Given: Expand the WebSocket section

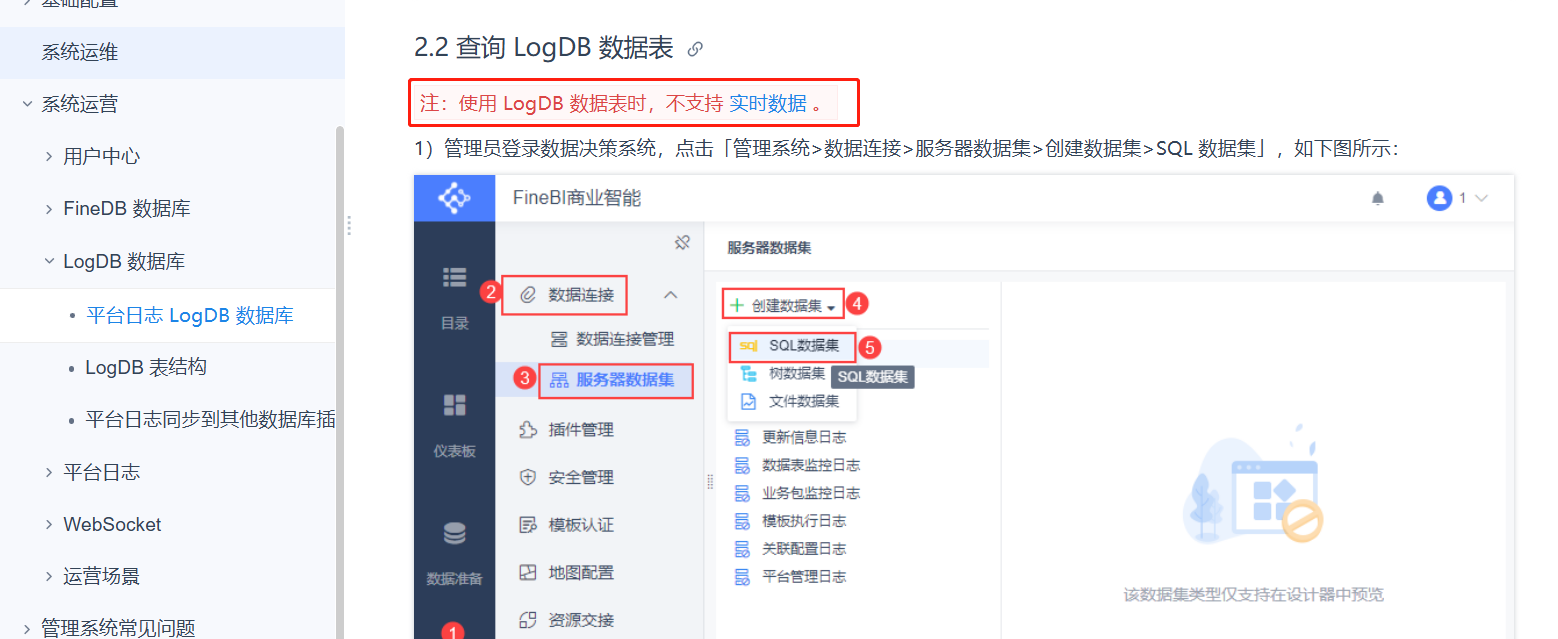Looking at the screenshot, I should tap(49, 524).
